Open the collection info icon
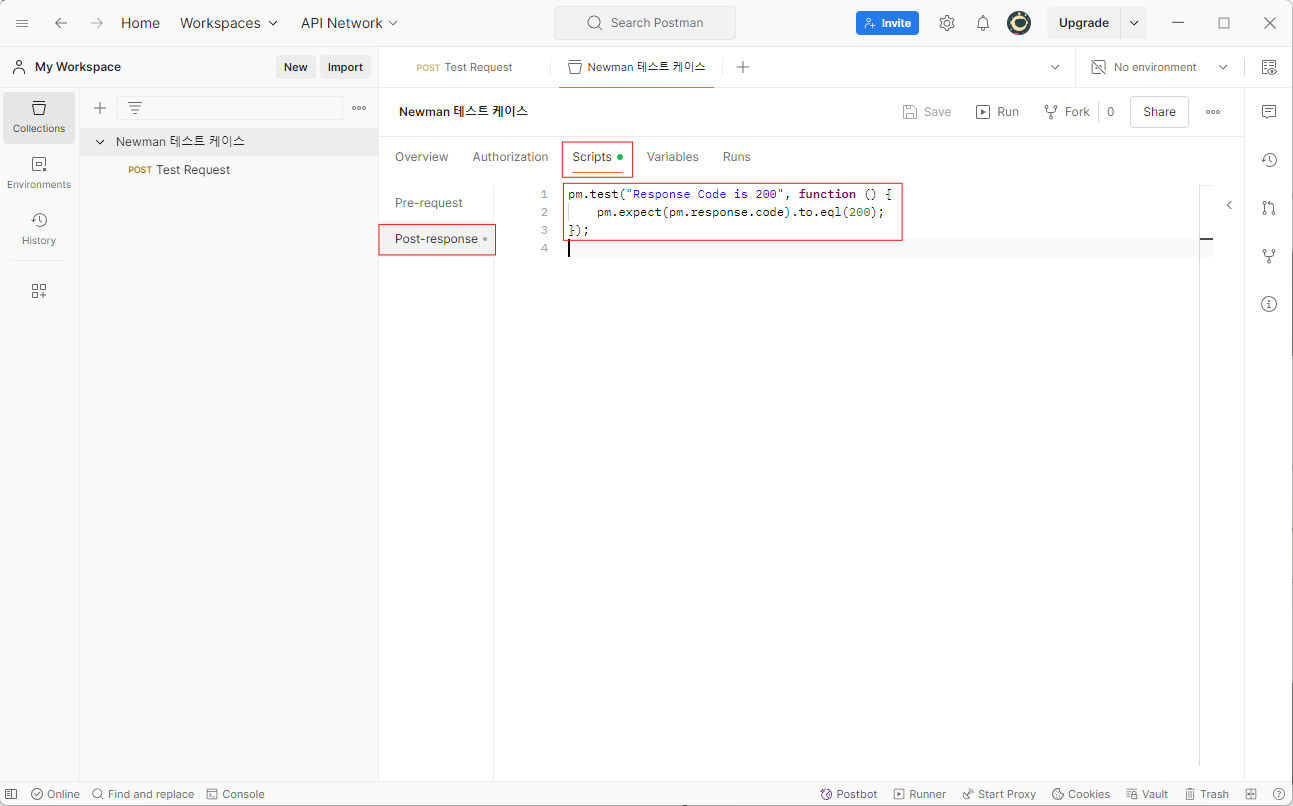 [x=1269, y=304]
